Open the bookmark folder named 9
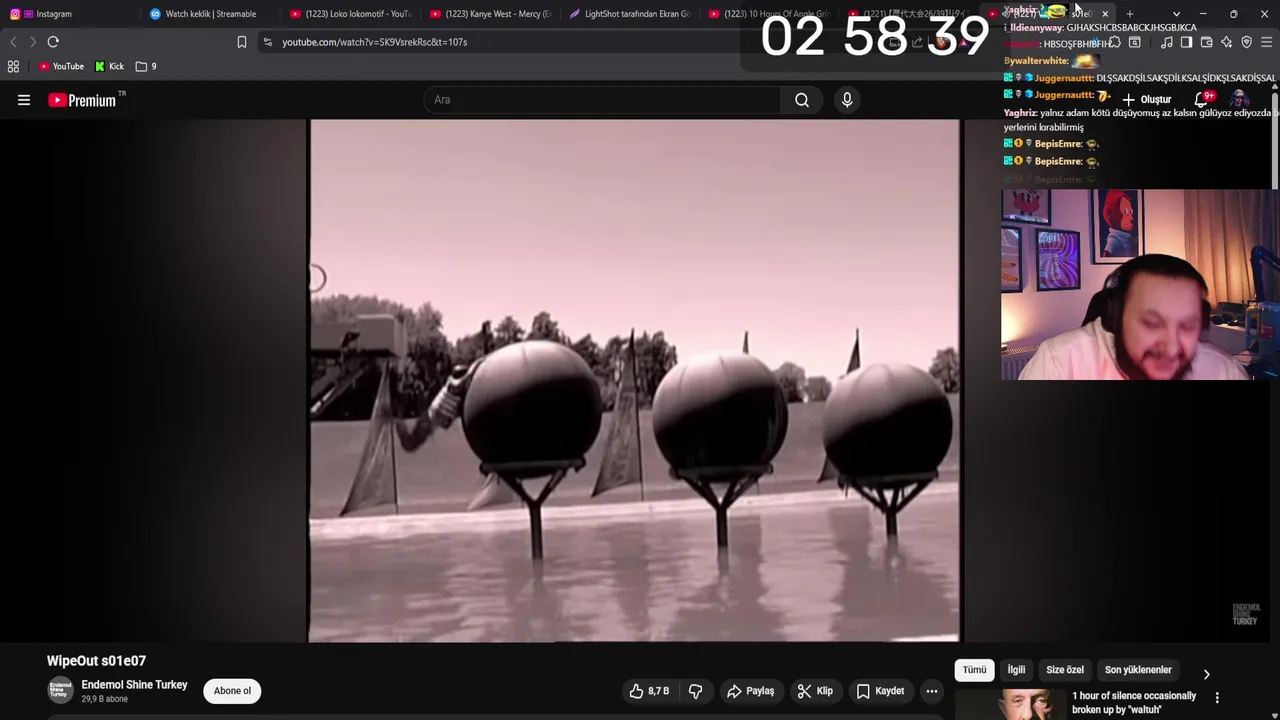The height and width of the screenshot is (720, 1280). coord(146,66)
